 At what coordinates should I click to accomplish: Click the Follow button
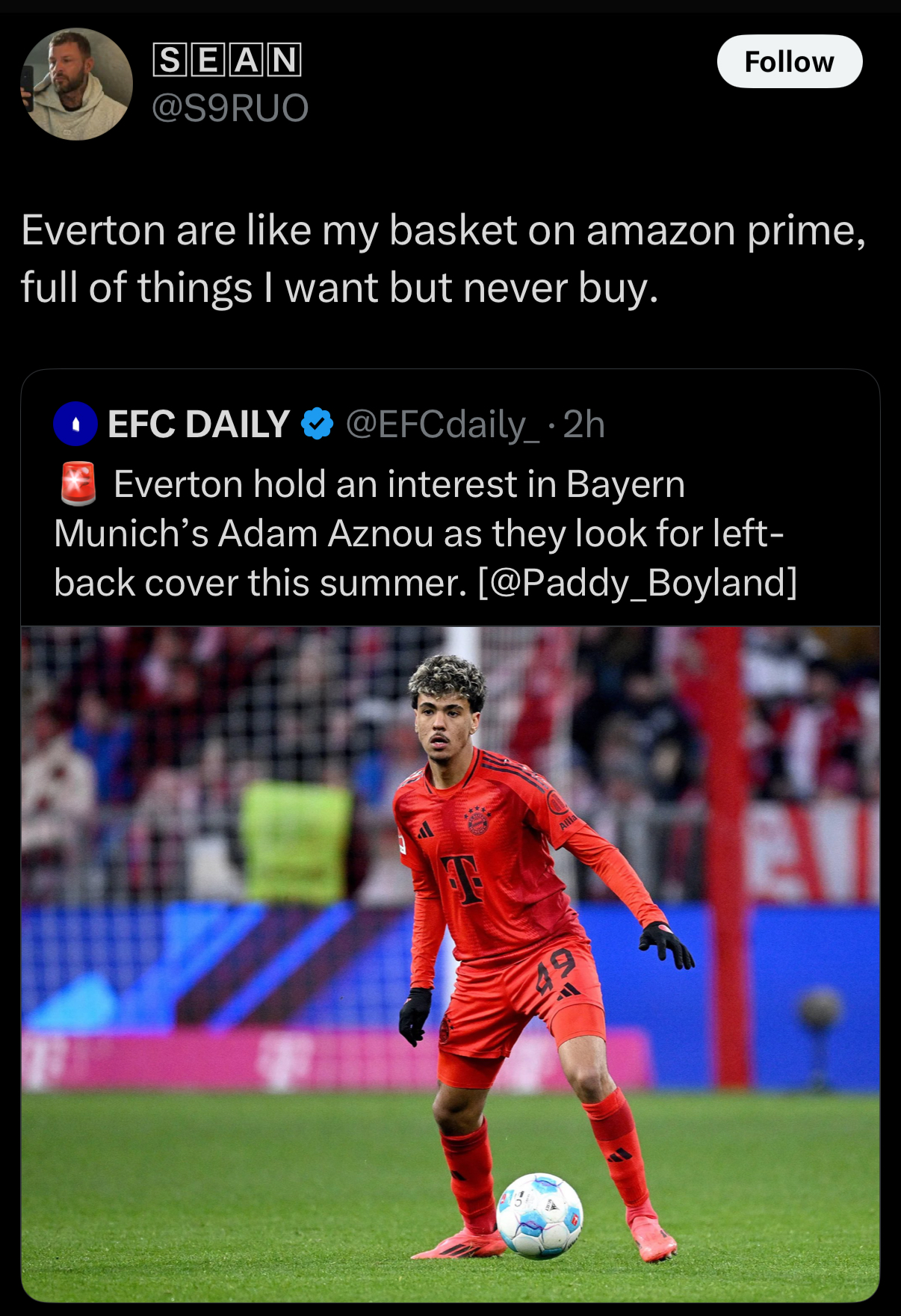(x=789, y=61)
